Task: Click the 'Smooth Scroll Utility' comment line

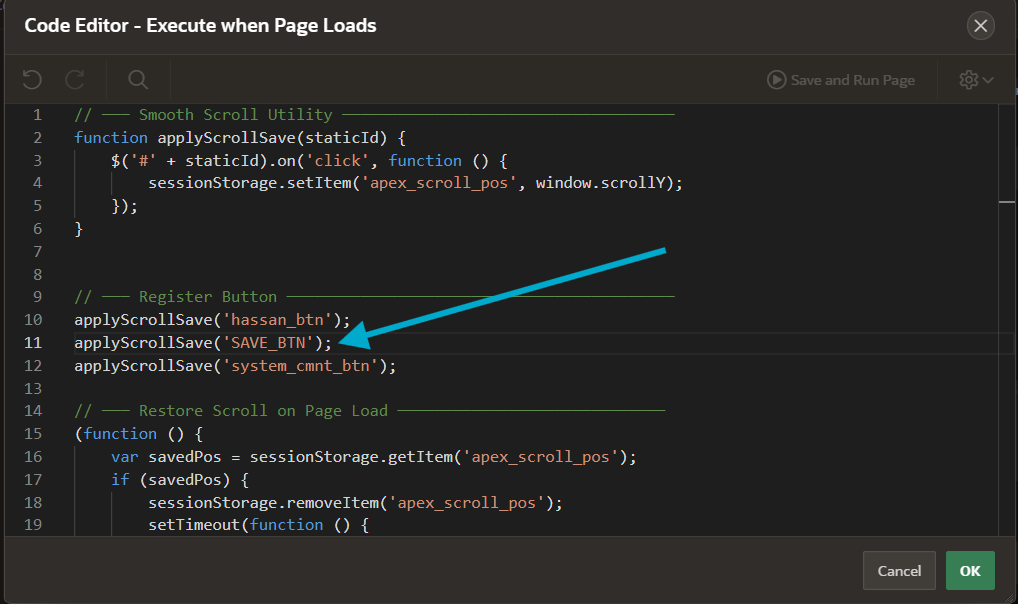Action: (235, 115)
